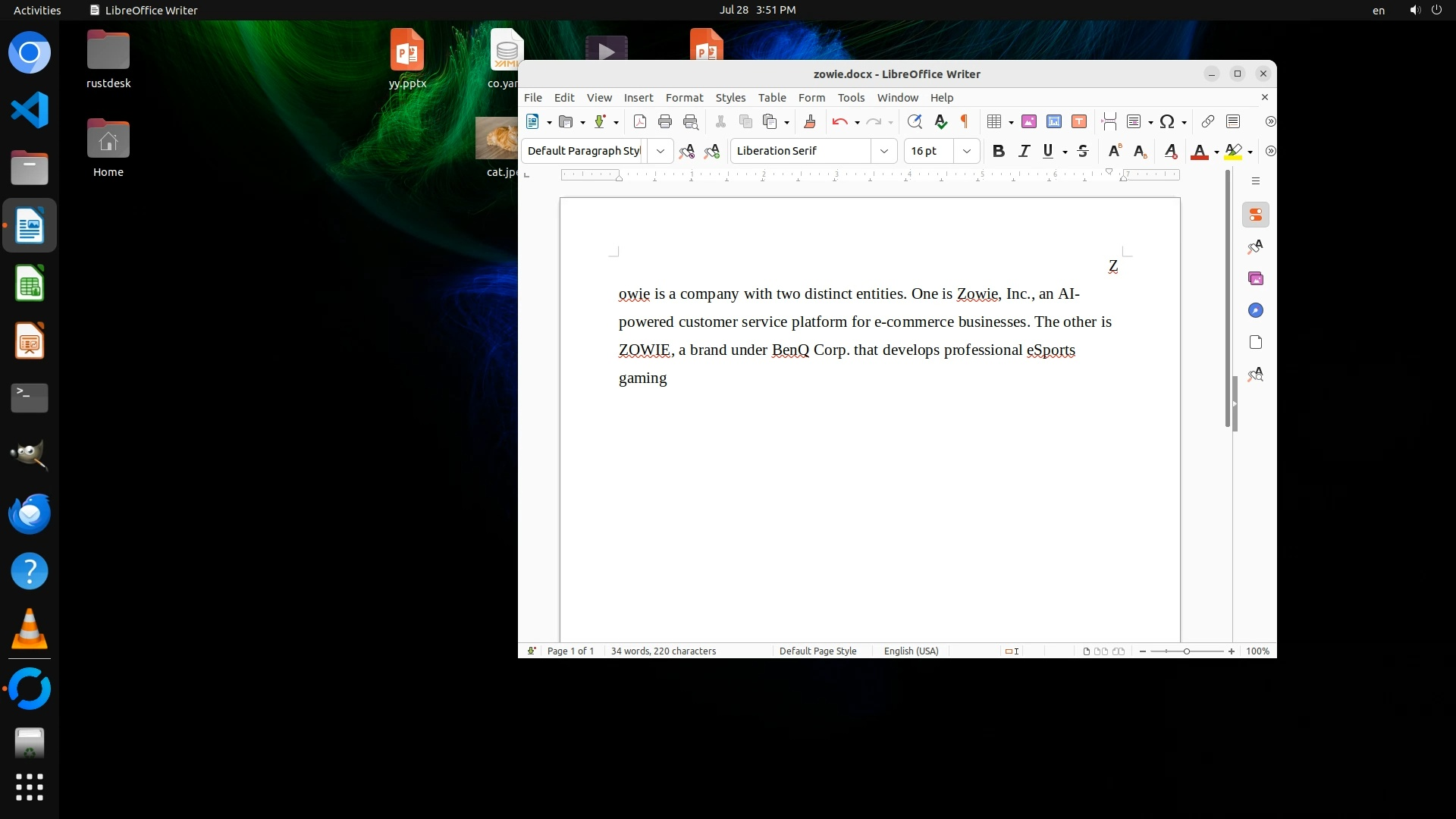Open the Format menu
The width and height of the screenshot is (1456, 819).
point(684,98)
